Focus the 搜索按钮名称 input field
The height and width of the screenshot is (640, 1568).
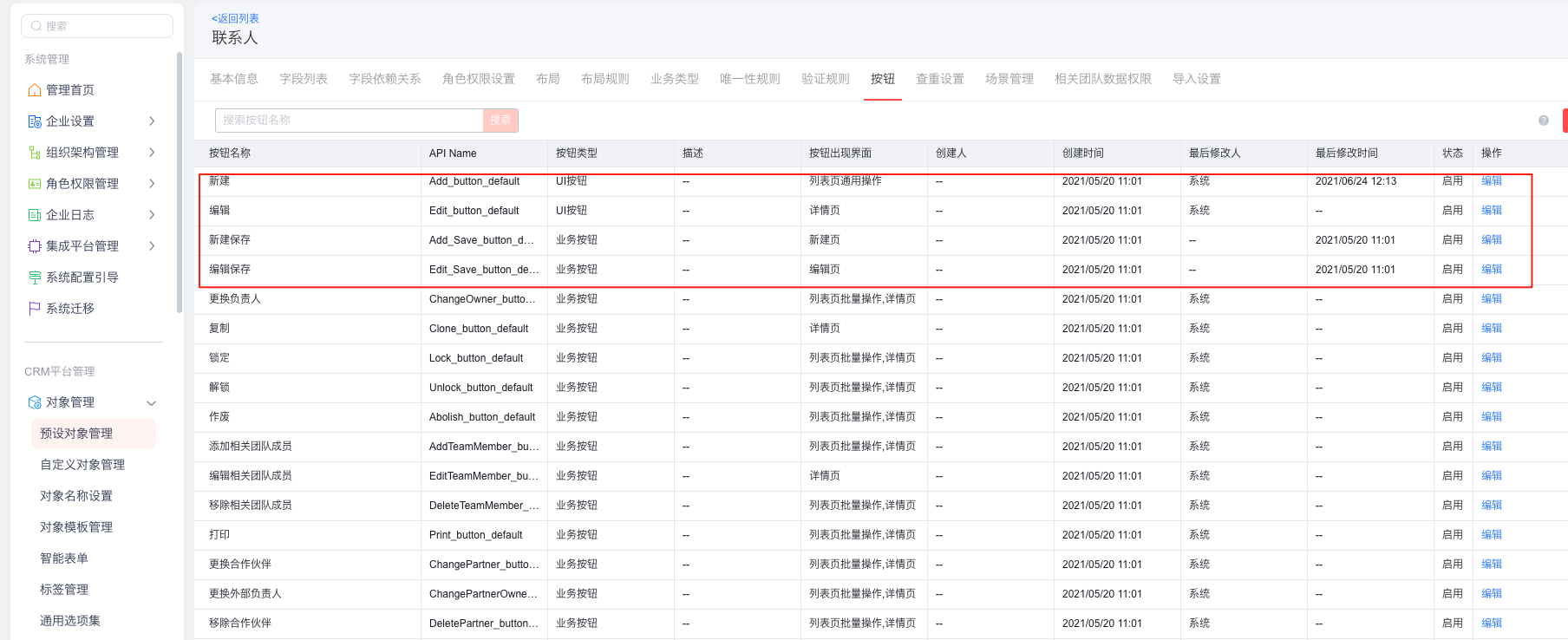point(349,121)
